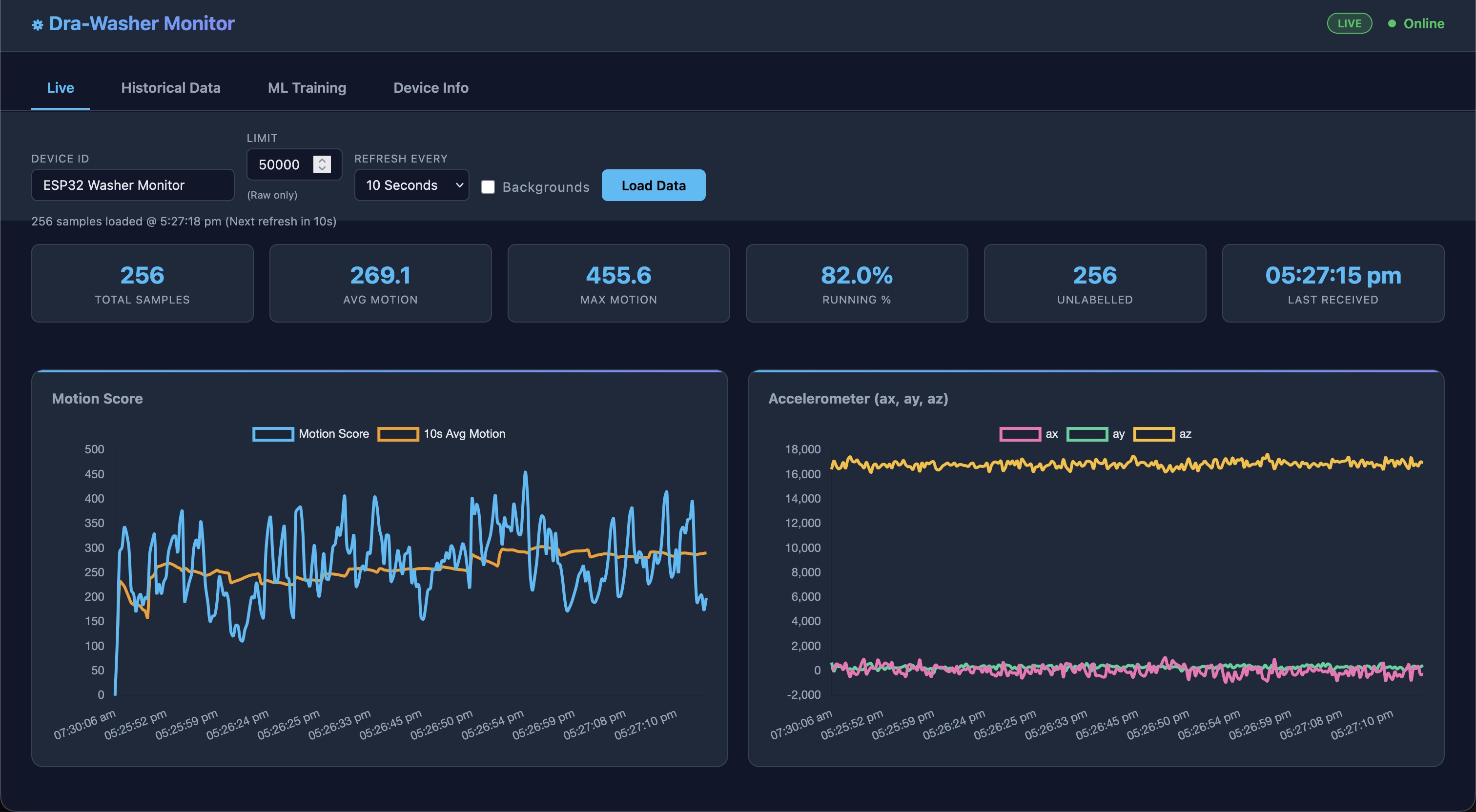Switch to the Historical Data tab

[171, 88]
